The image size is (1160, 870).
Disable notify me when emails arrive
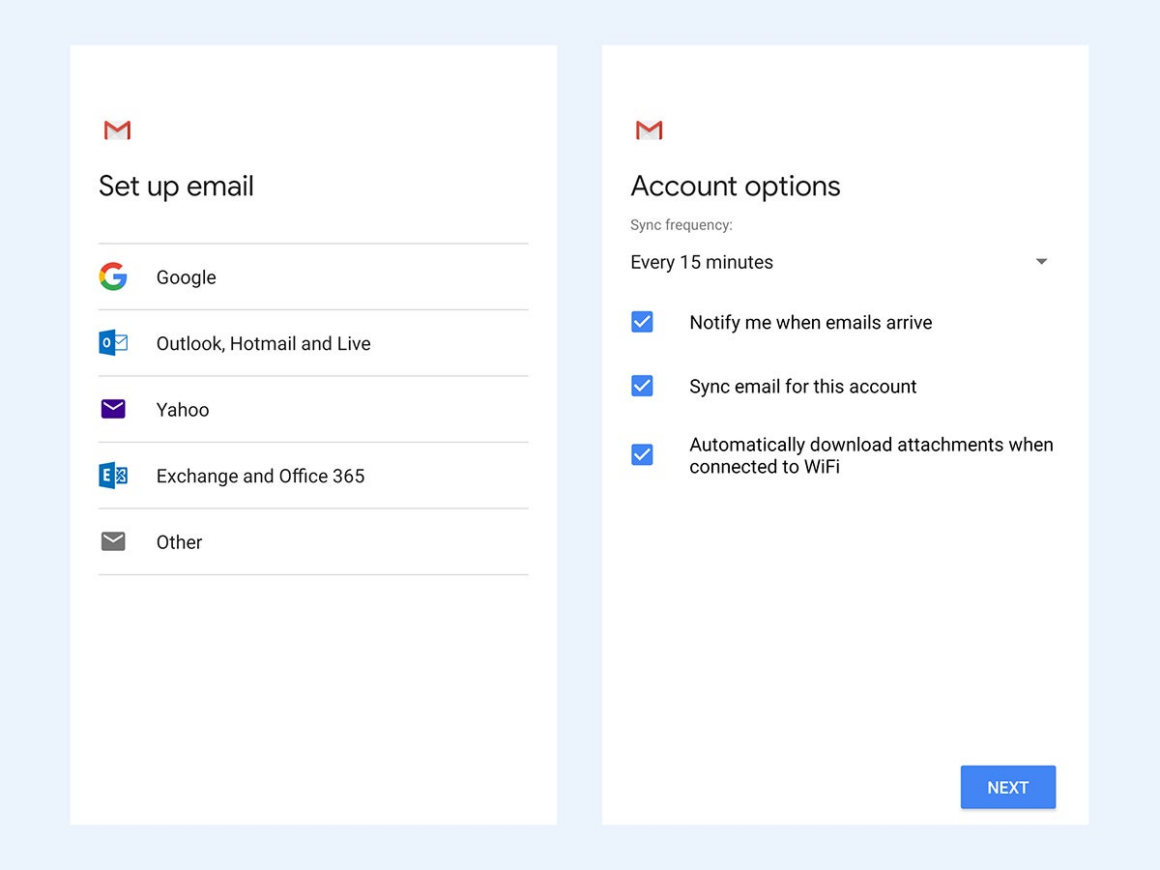pyautogui.click(x=641, y=322)
